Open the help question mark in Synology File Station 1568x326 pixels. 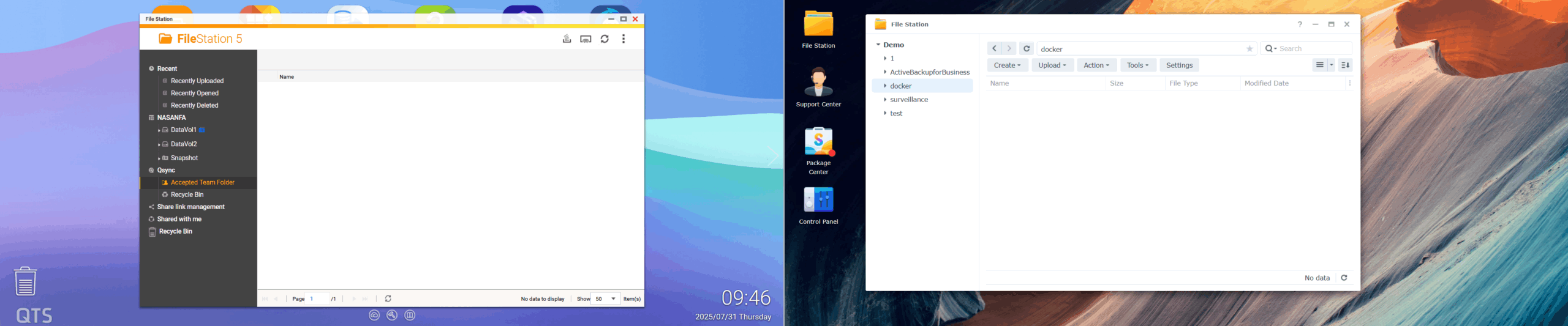(x=1300, y=24)
